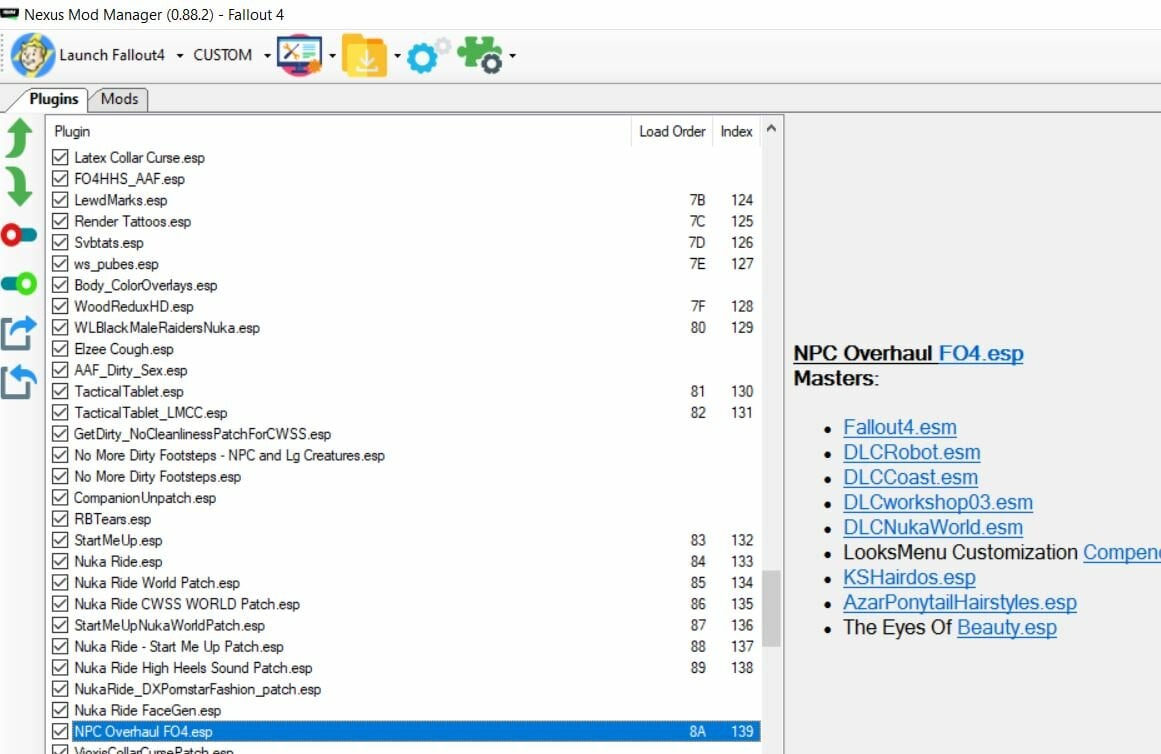This screenshot has width=1161, height=754.
Task: Toggle LewdMarks.esp checkbox
Action: coord(60,200)
